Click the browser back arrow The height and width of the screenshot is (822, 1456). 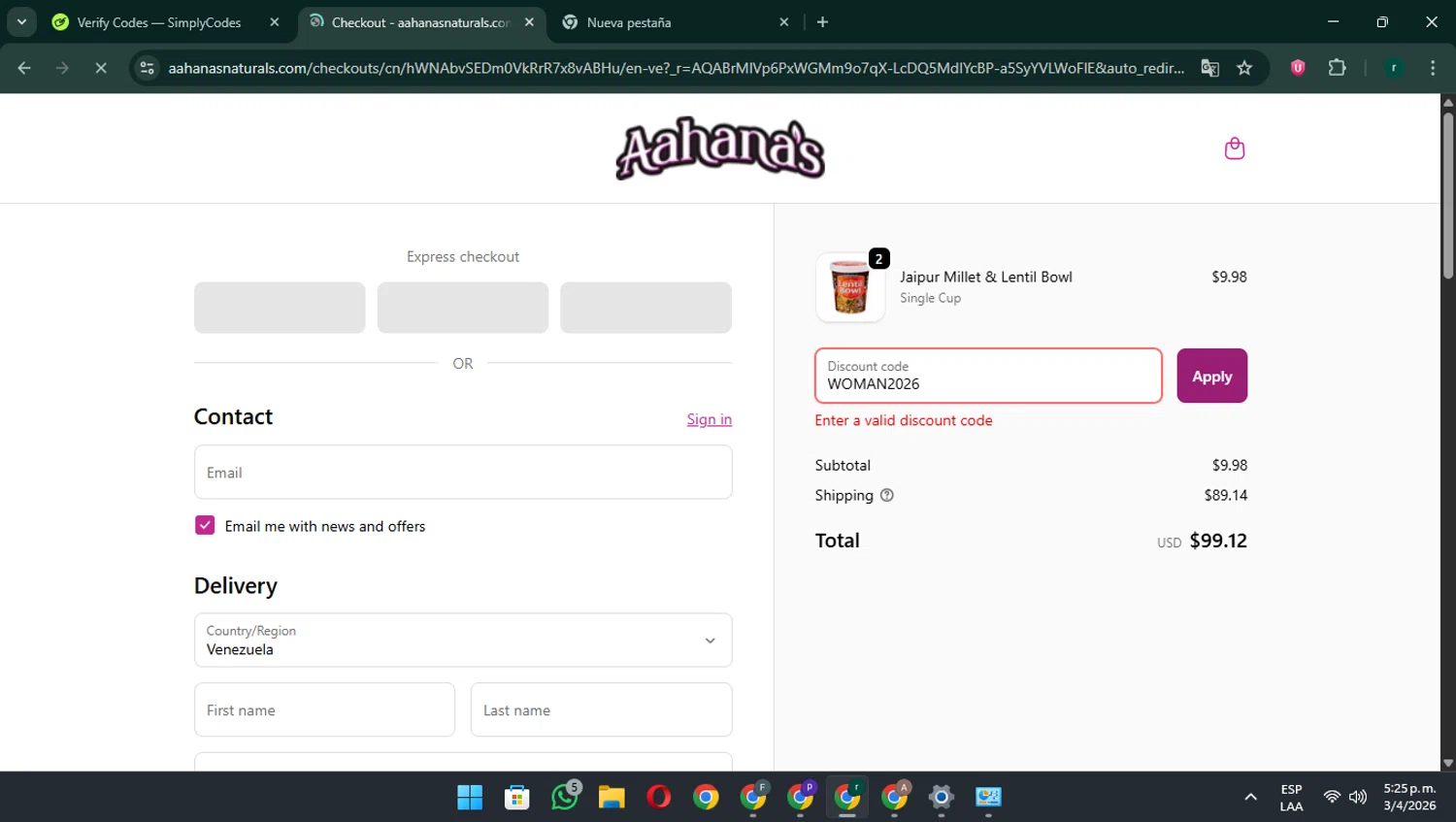click(x=24, y=68)
